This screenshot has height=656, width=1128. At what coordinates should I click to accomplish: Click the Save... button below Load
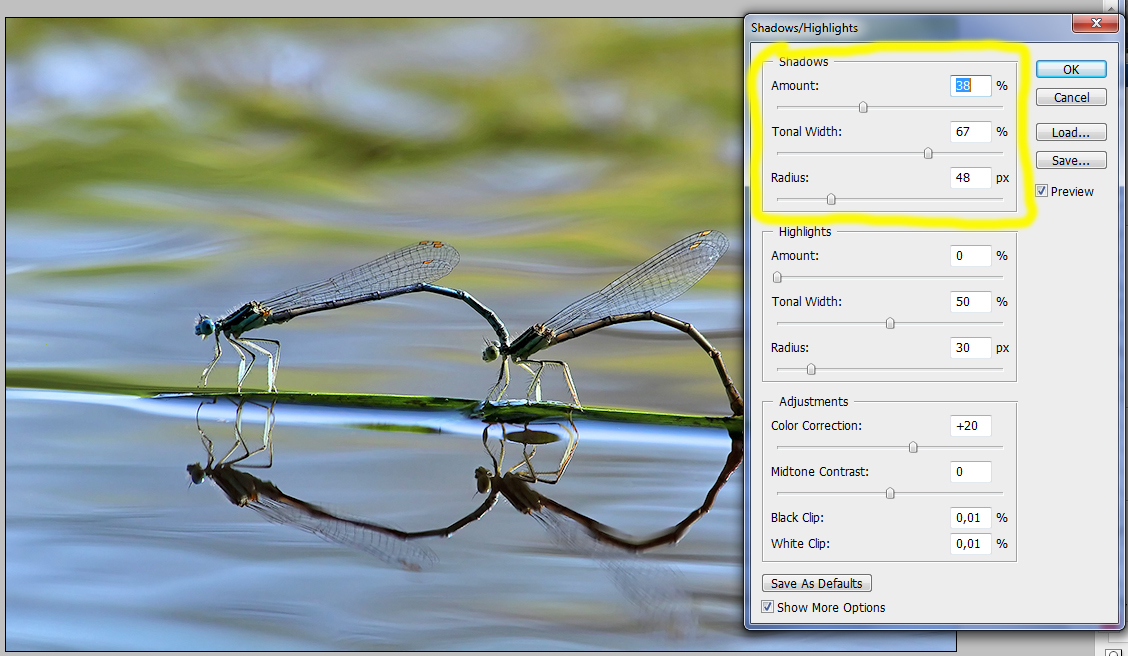pyautogui.click(x=1071, y=161)
